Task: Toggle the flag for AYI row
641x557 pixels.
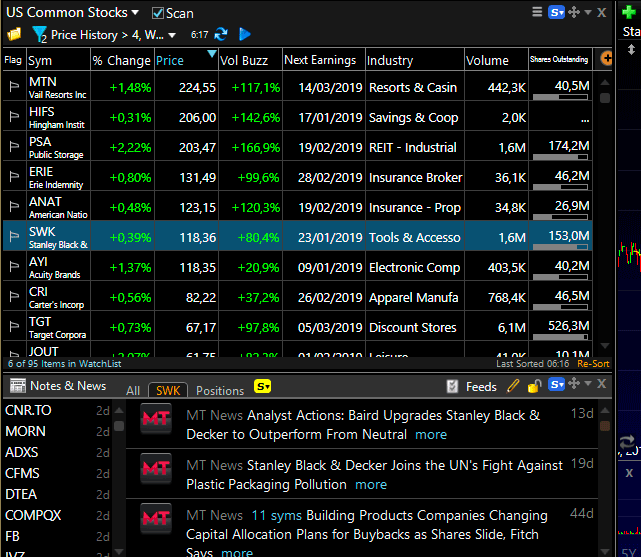Action: pyautogui.click(x=14, y=266)
